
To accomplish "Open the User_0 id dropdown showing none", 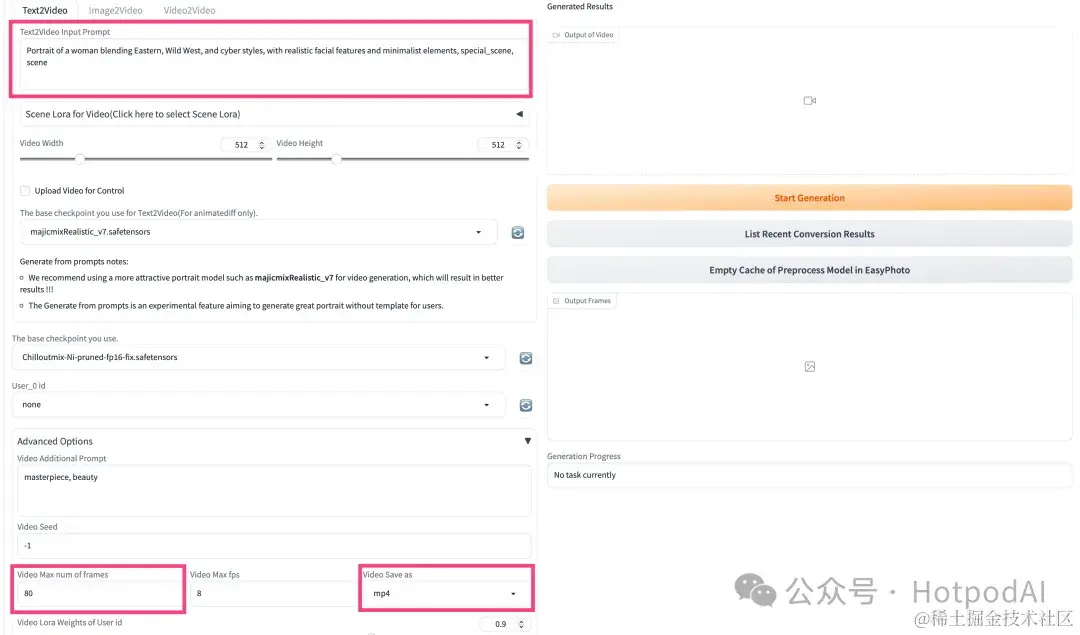I will [x=258, y=405].
